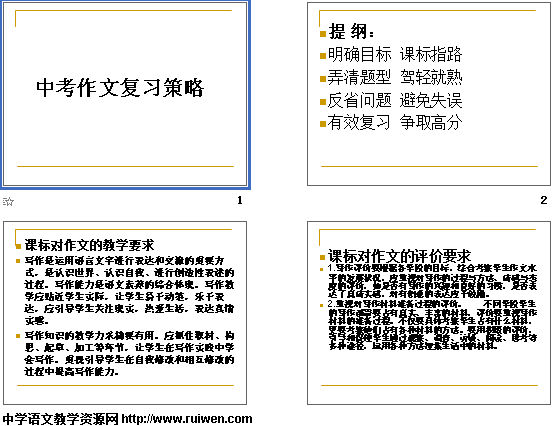Image resolution: width=552 pixels, height=426 pixels.
Task: Click the animation star icon under slide 1
Action: pyautogui.click(x=8, y=201)
